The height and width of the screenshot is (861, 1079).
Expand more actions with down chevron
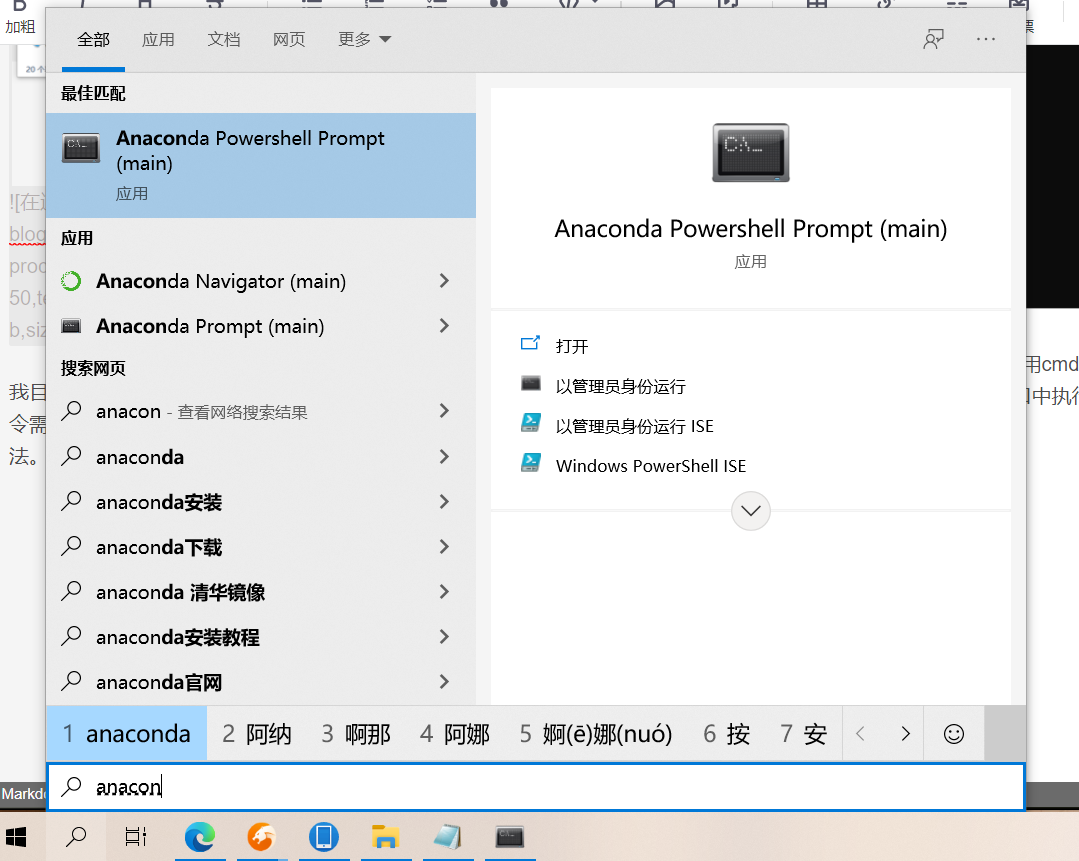tap(750, 511)
